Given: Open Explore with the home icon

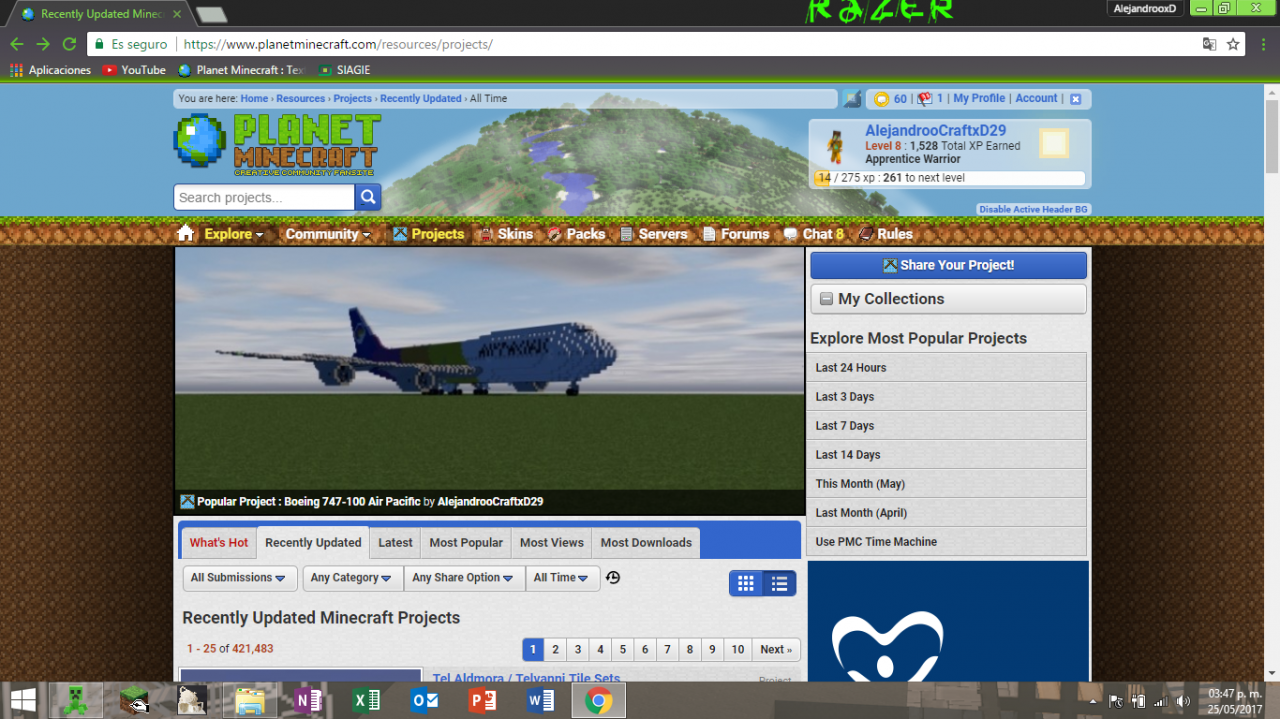Looking at the screenshot, I should [x=186, y=233].
